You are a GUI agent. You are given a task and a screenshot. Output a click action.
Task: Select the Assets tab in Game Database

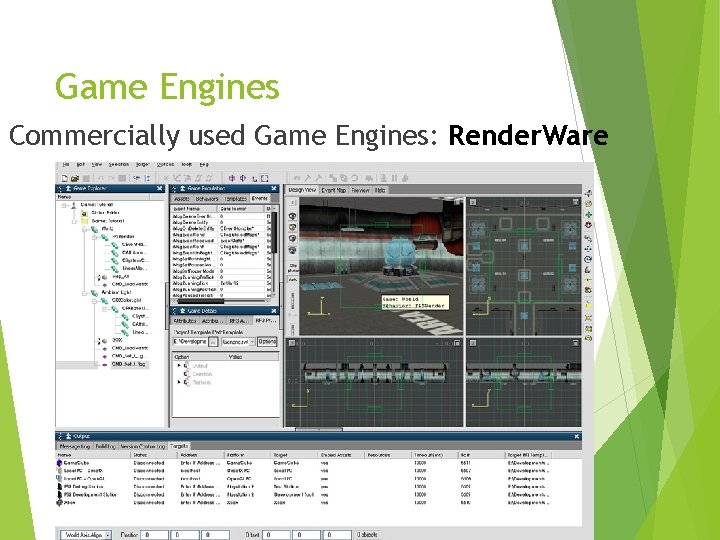coord(182,199)
